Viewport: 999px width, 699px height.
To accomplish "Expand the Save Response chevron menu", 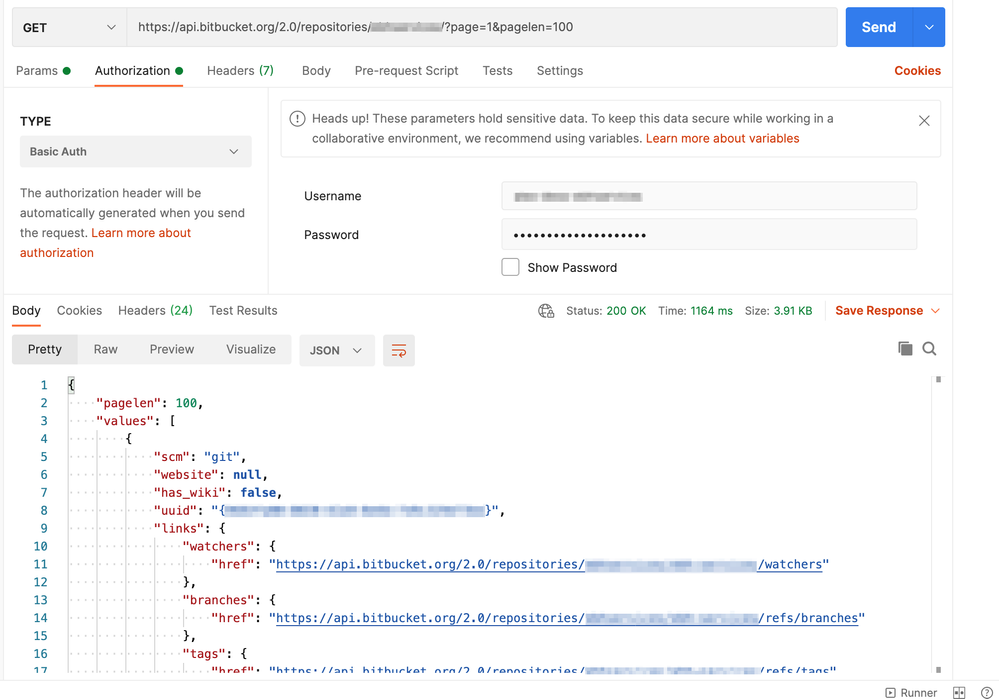I will click(x=935, y=311).
